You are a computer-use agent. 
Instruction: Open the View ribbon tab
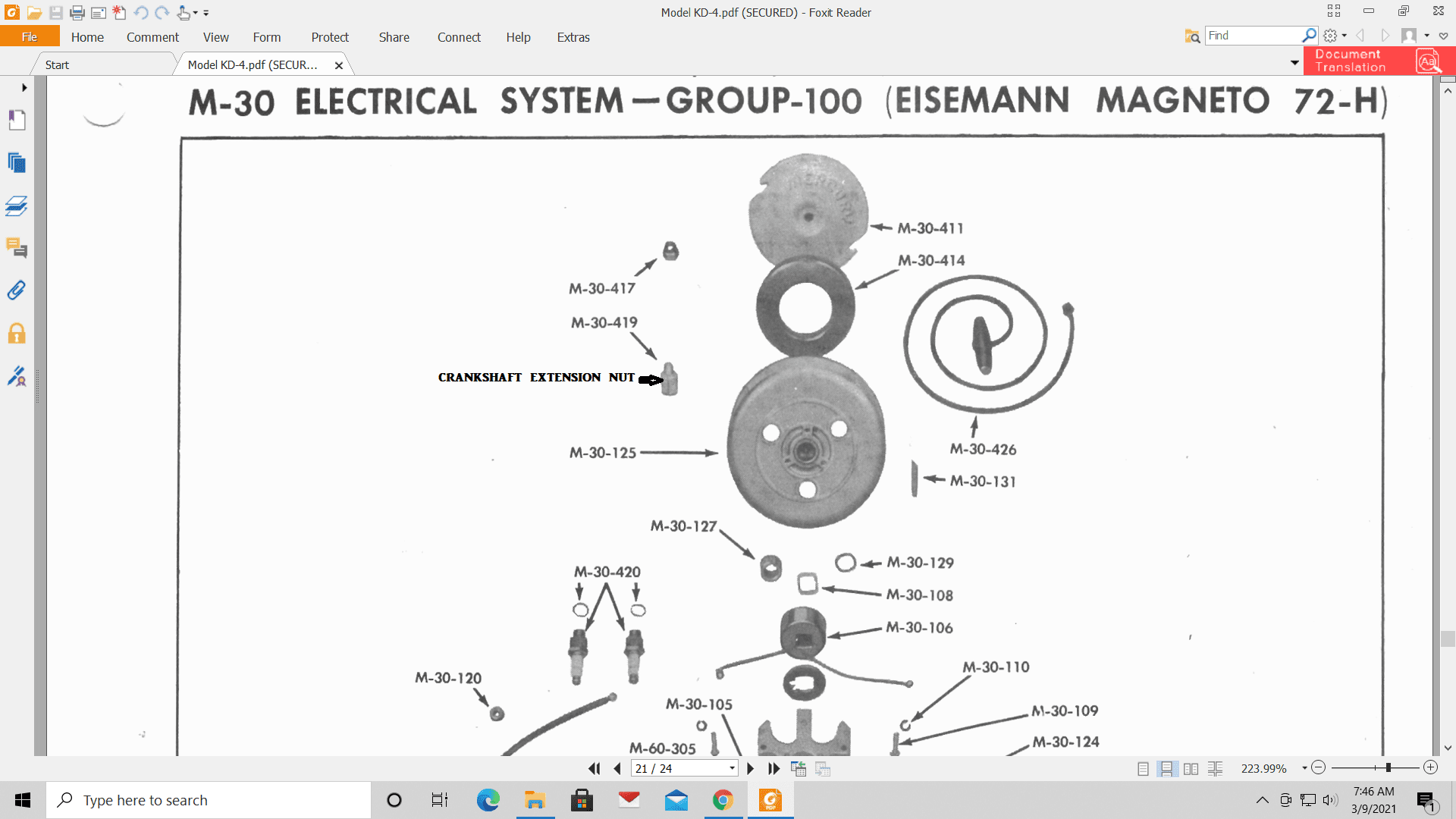(x=215, y=37)
